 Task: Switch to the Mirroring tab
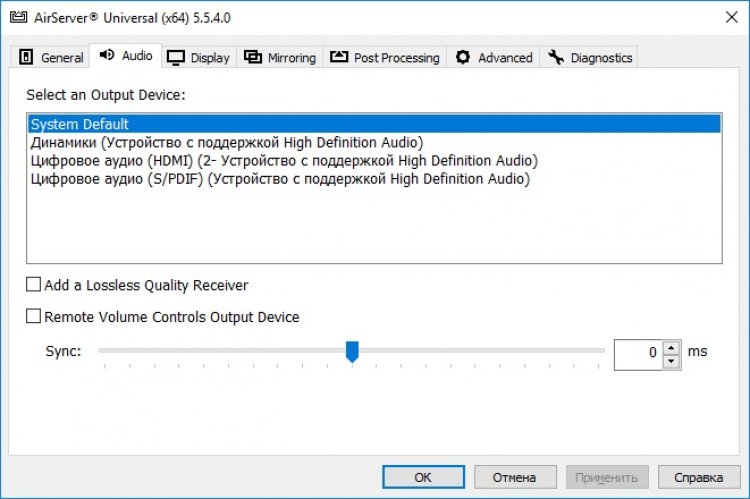point(291,57)
